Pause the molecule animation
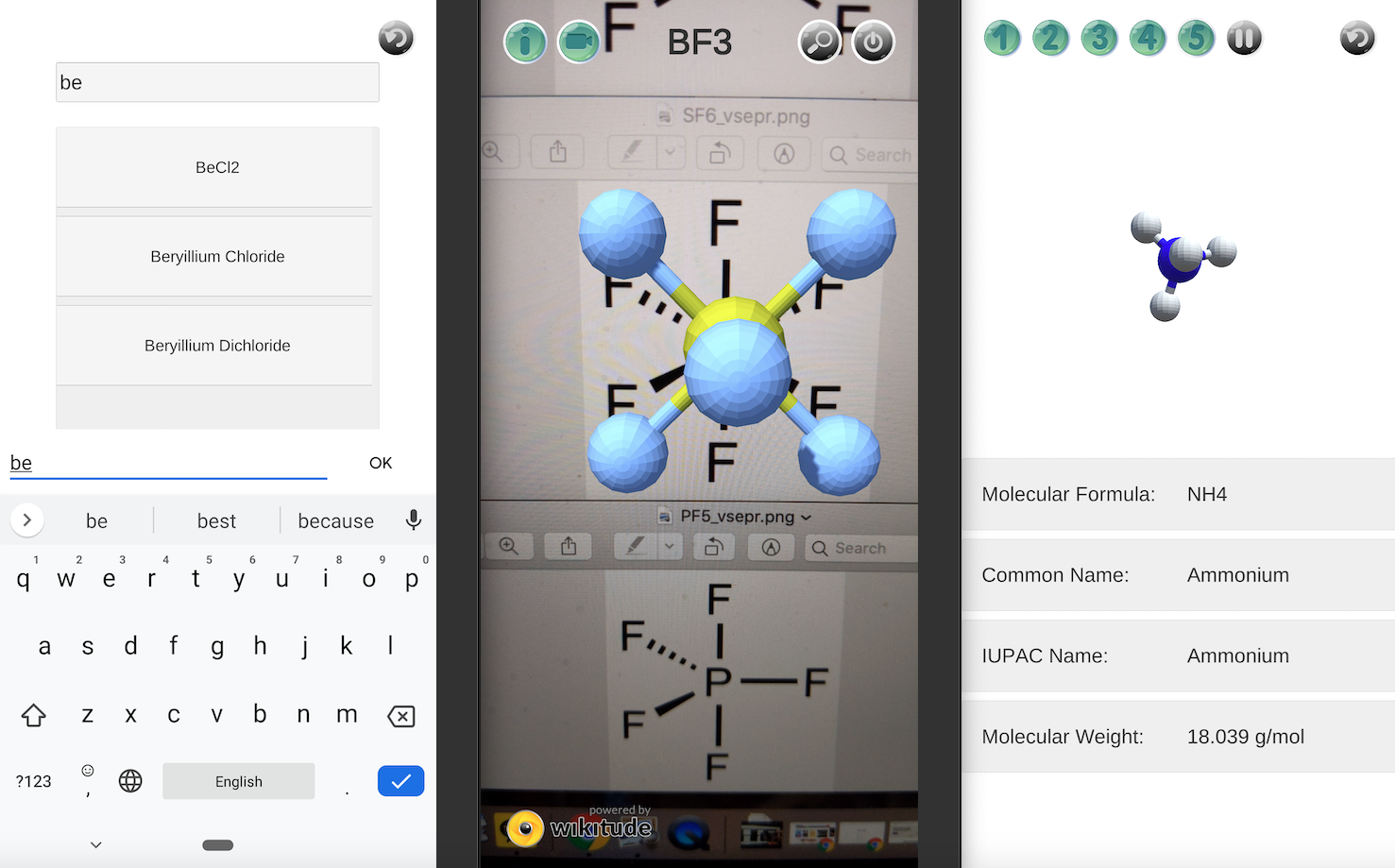The image size is (1395, 868). pos(1245,39)
